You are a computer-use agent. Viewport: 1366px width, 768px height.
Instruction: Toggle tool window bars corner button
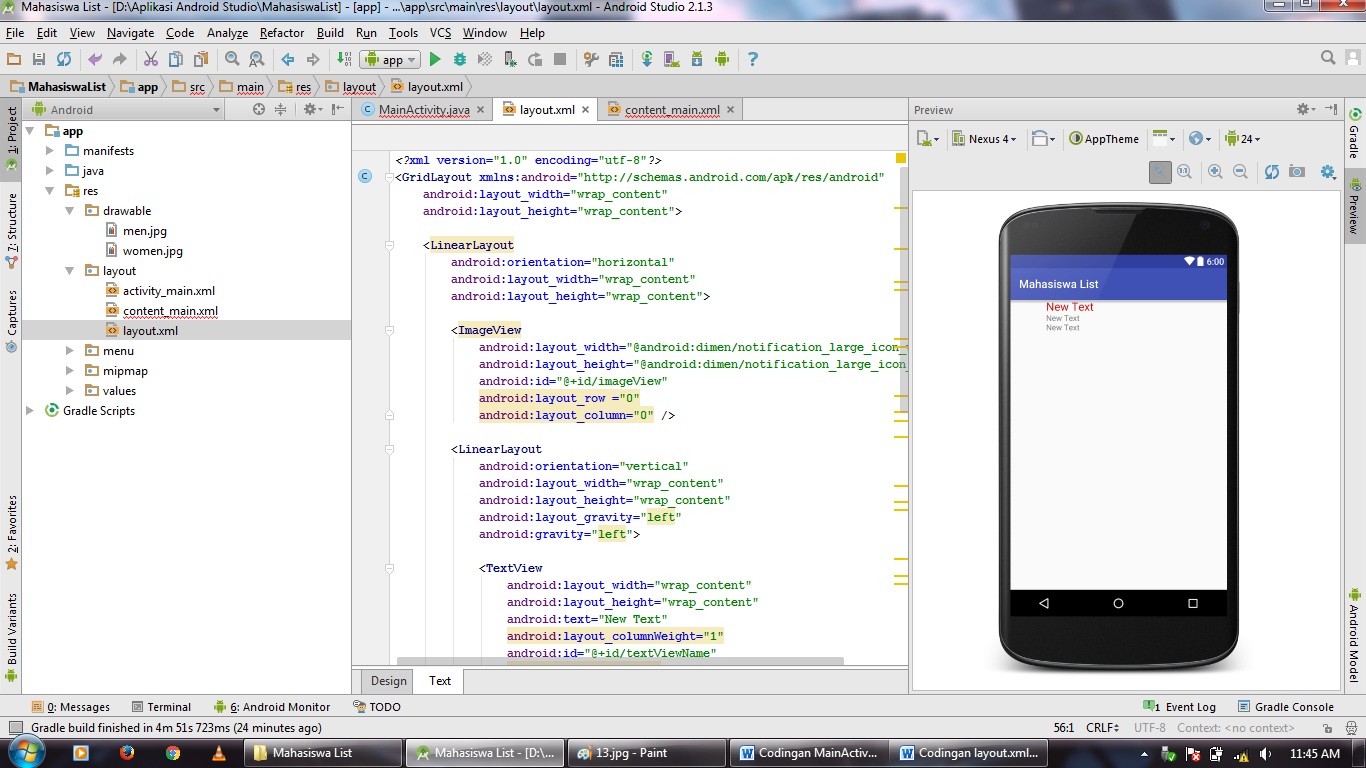(15, 728)
